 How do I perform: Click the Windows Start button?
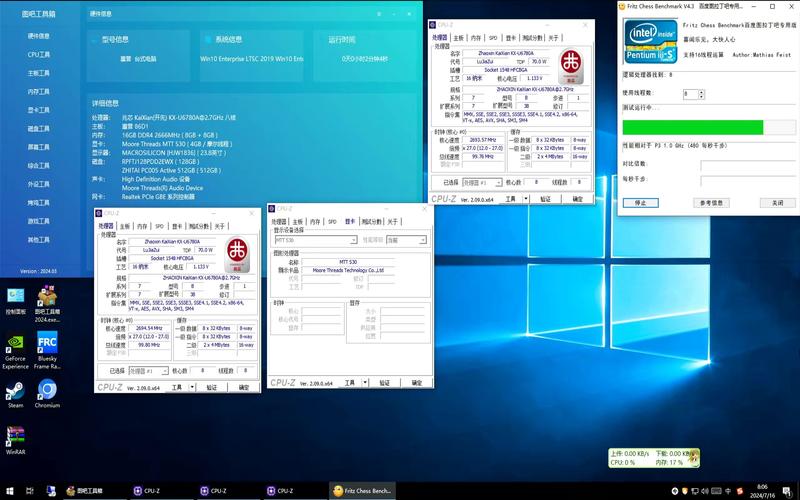[8, 491]
